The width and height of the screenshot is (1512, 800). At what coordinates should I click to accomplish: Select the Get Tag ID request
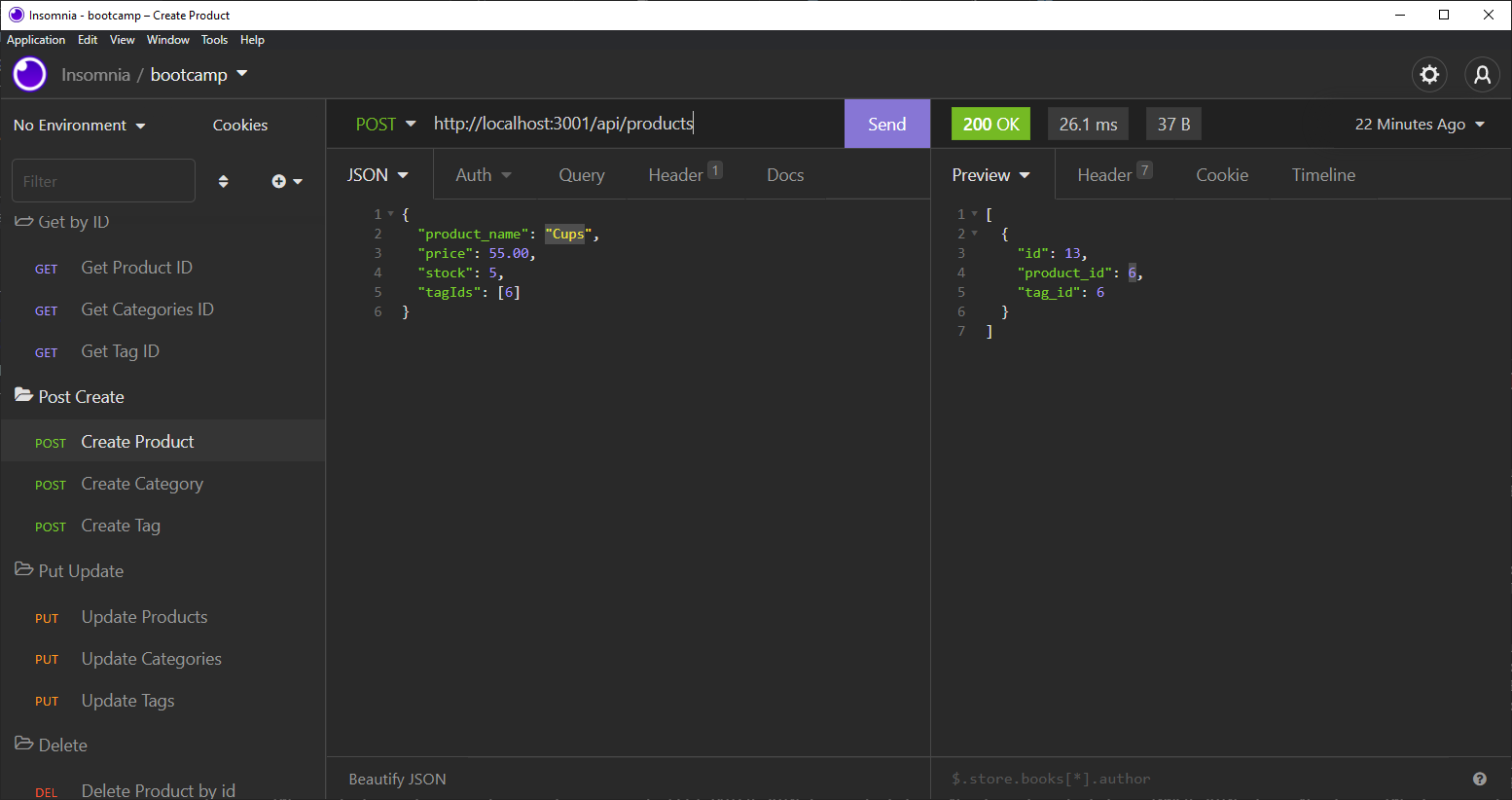(x=163, y=351)
